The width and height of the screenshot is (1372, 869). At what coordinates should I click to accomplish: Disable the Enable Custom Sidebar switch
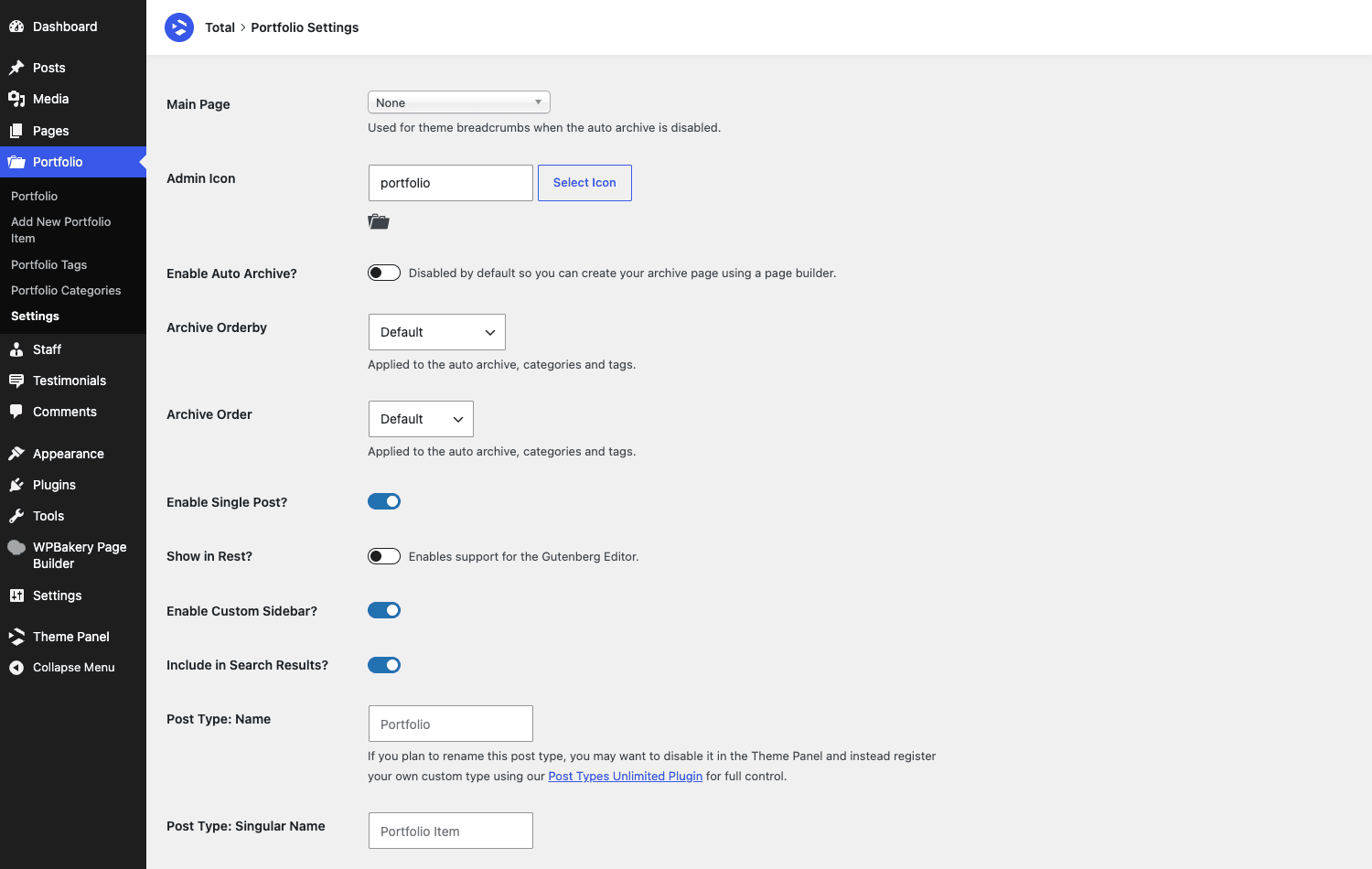[384, 610]
